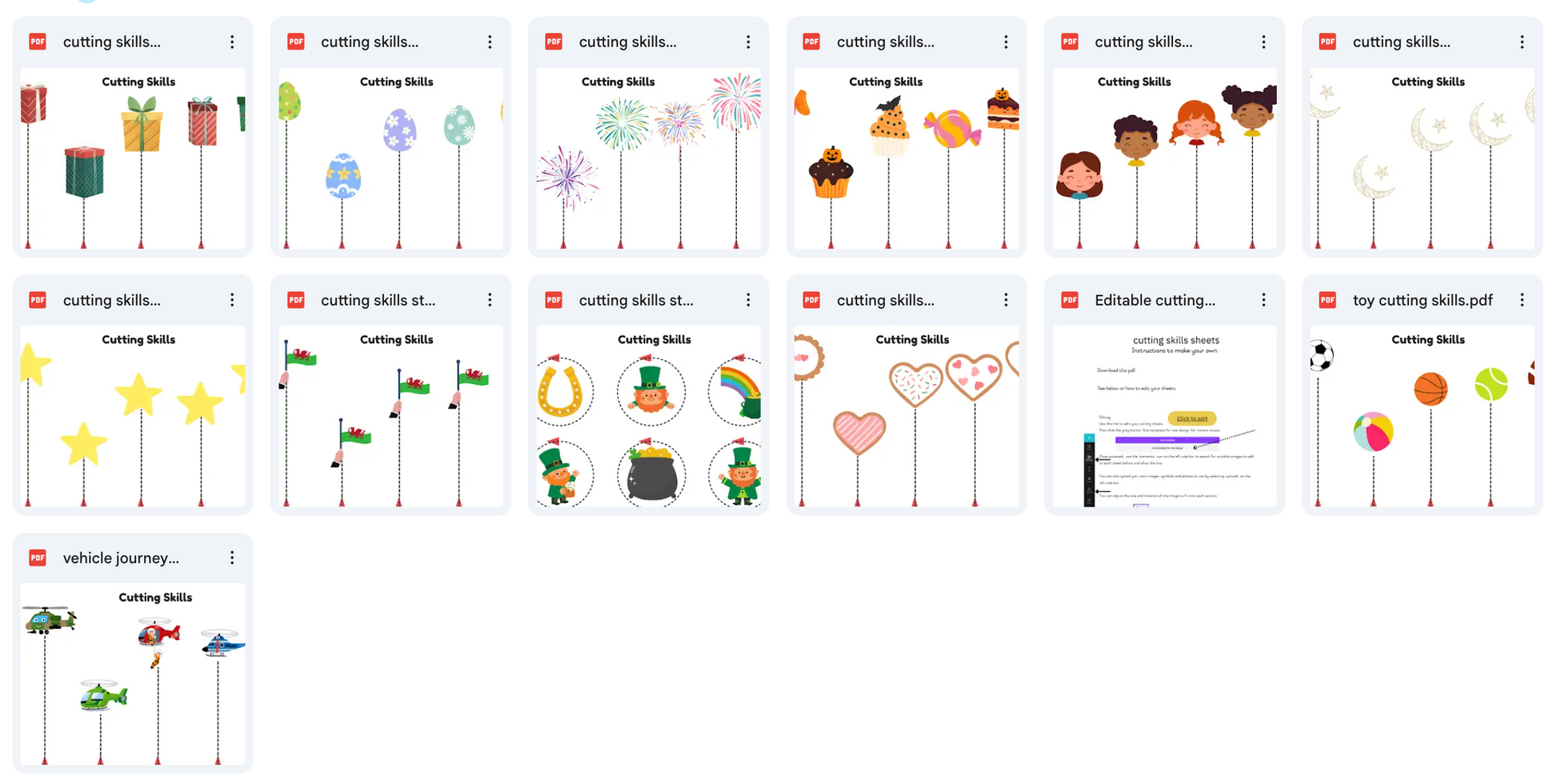The image size is (1557, 784).
Task: Click PDF icon of vehicle journey file
Action: click(38, 558)
